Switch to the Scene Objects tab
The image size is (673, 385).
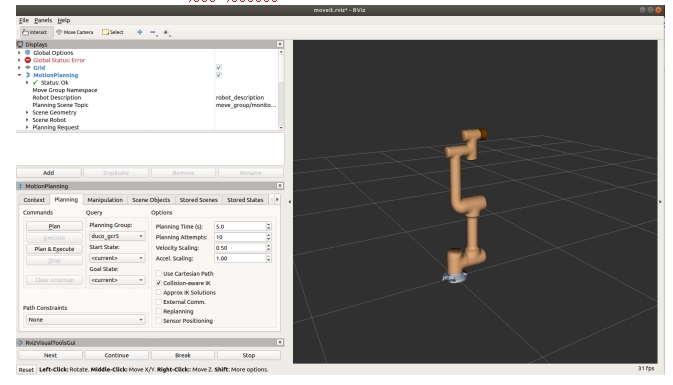(x=151, y=200)
